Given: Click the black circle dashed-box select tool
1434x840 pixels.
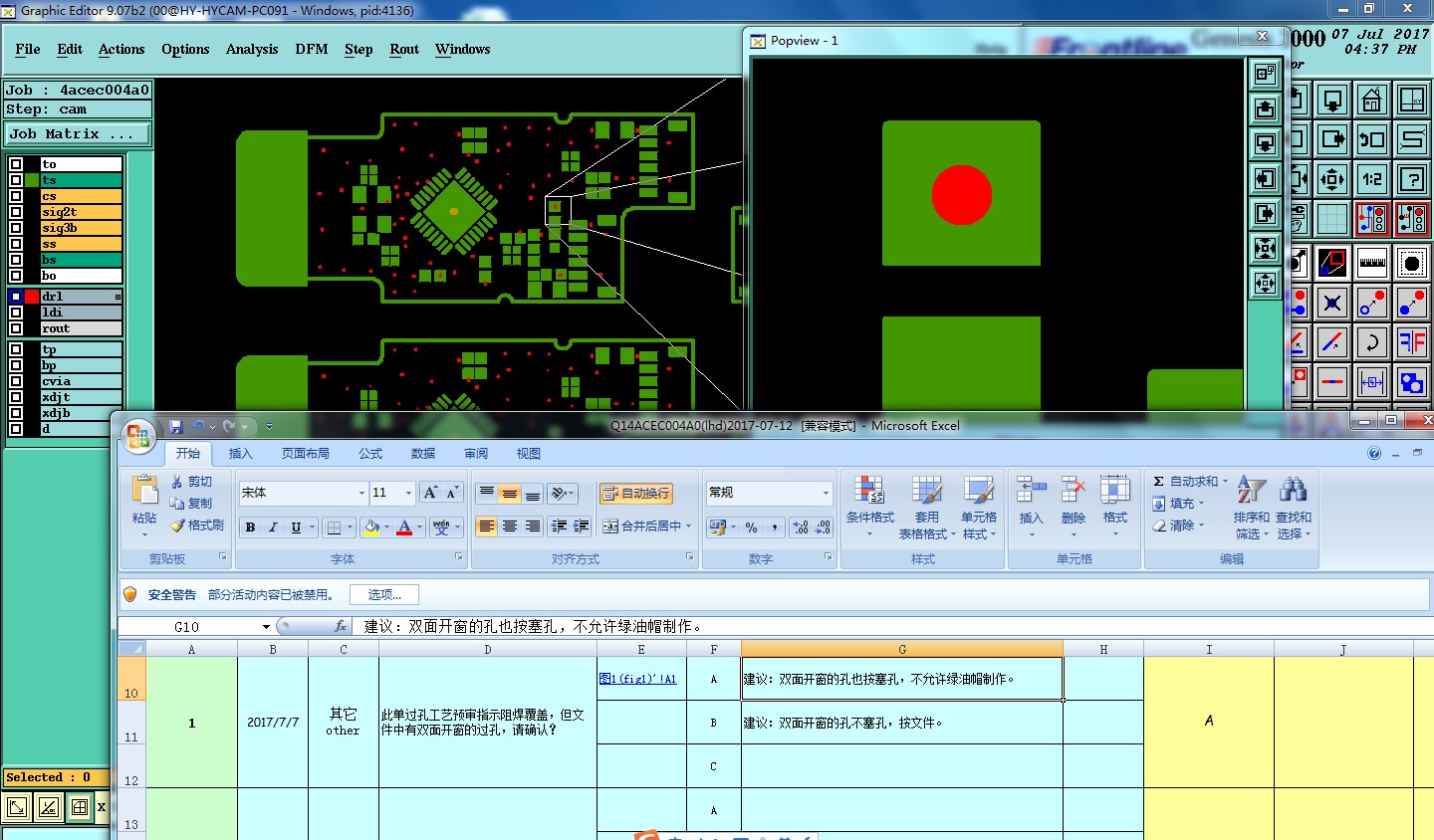Looking at the screenshot, I should [1412, 263].
